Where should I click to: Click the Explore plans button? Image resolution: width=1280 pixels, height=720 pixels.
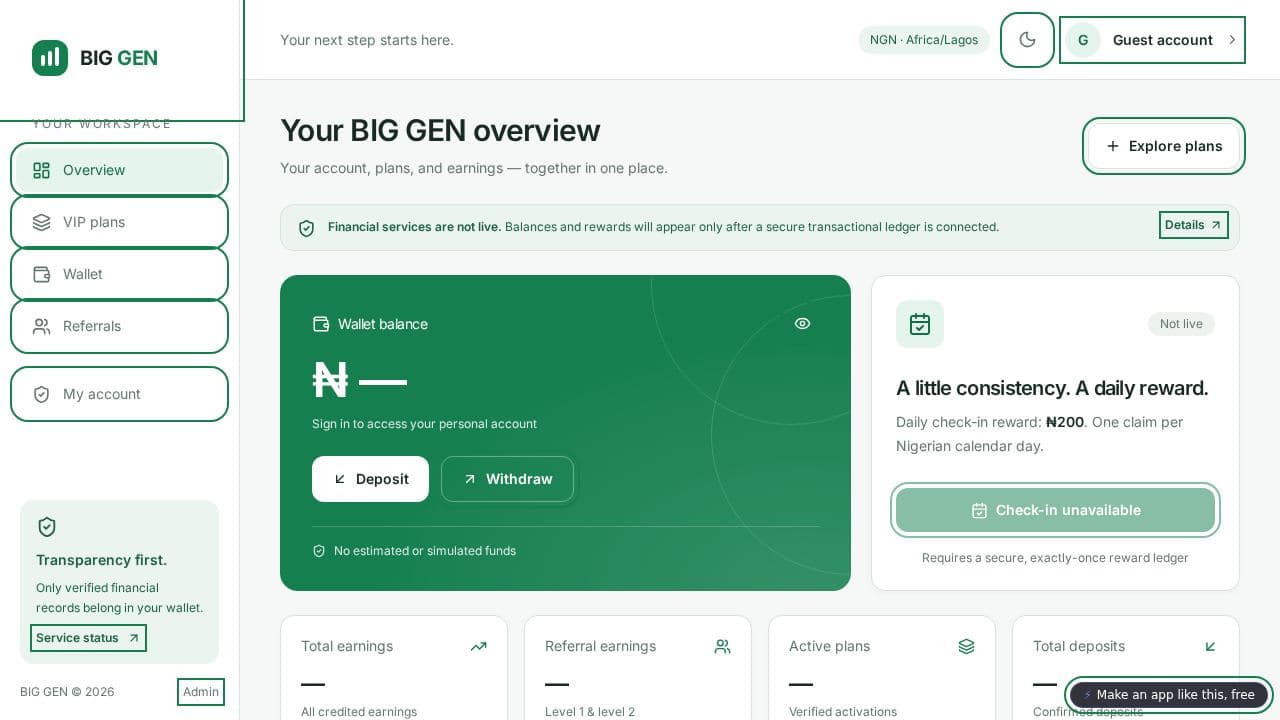1164,146
